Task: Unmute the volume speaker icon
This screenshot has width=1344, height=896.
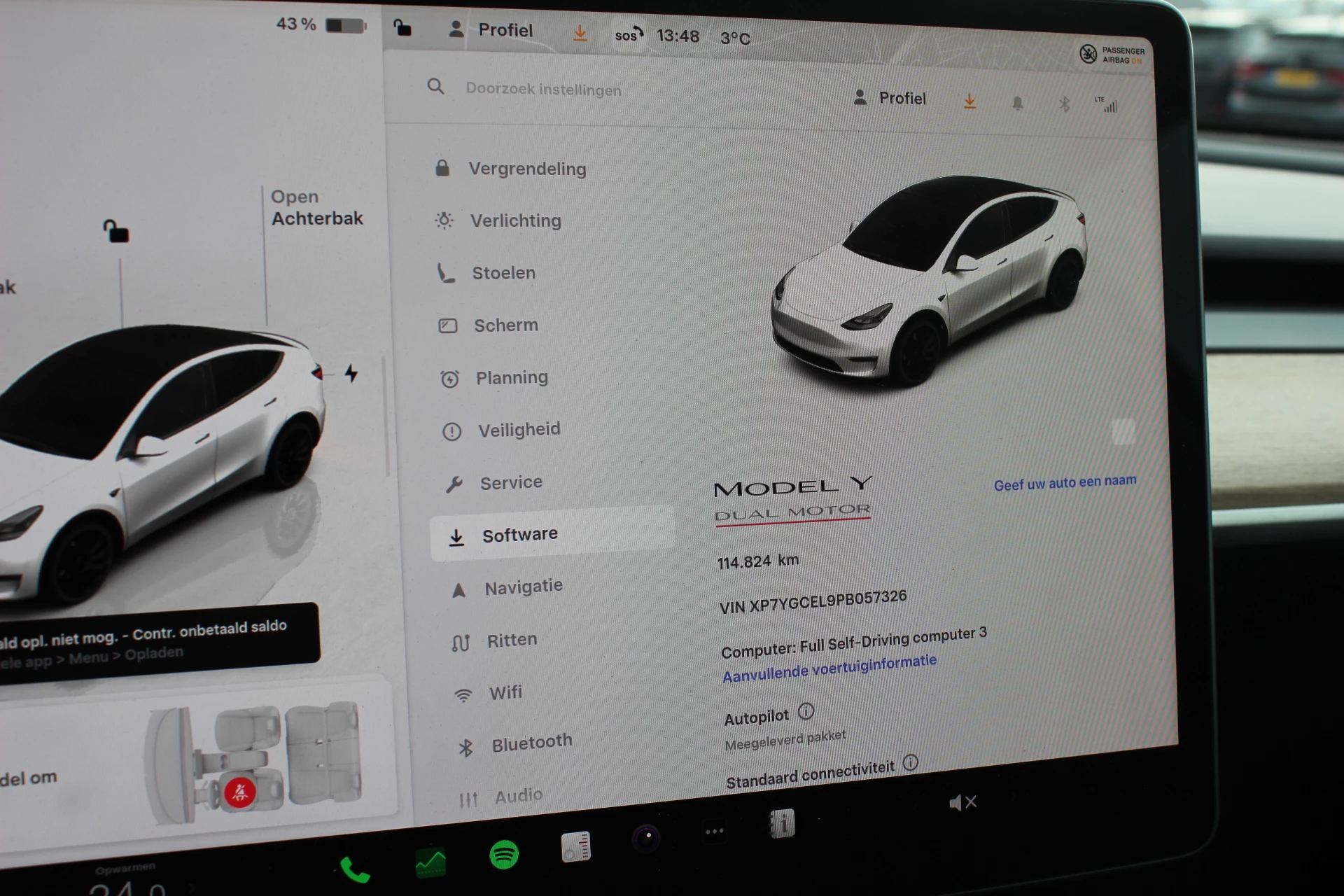Action: [962, 802]
